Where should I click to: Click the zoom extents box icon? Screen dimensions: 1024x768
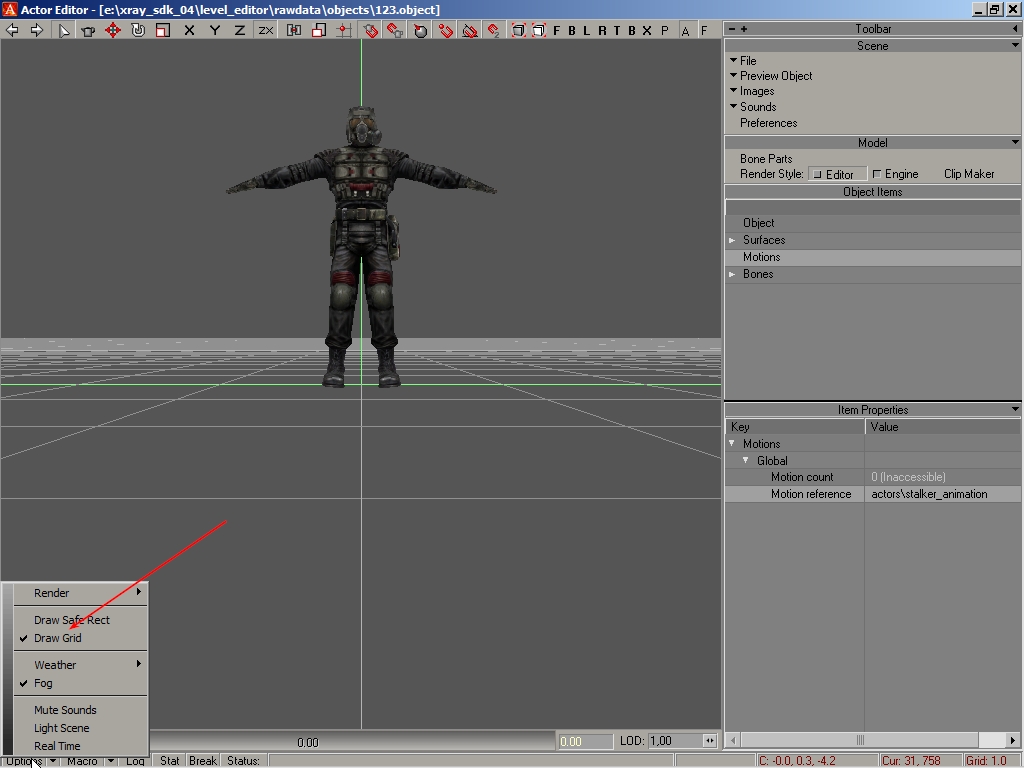pyautogui.click(x=518, y=30)
